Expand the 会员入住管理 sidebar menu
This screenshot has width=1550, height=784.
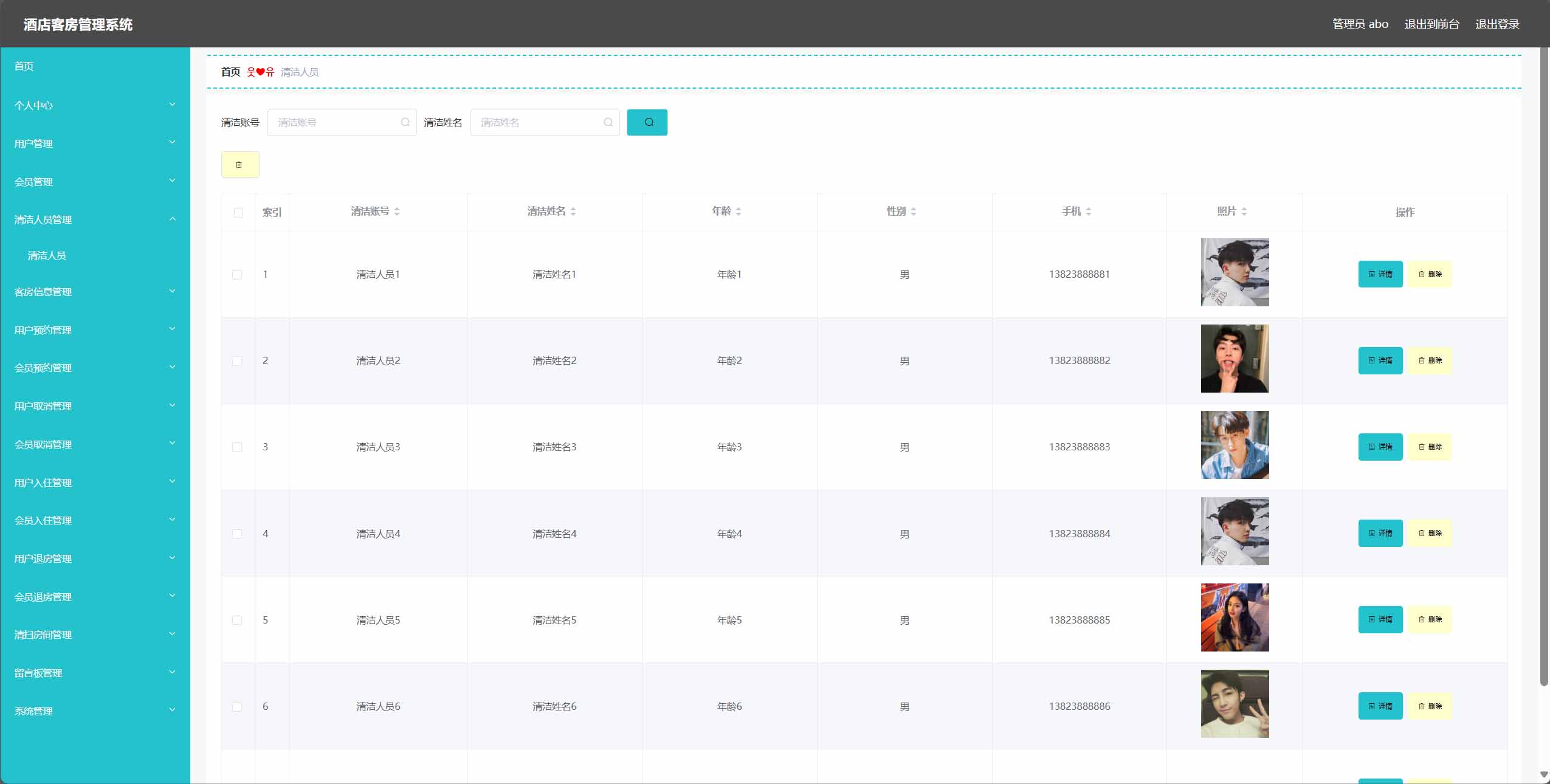[95, 520]
